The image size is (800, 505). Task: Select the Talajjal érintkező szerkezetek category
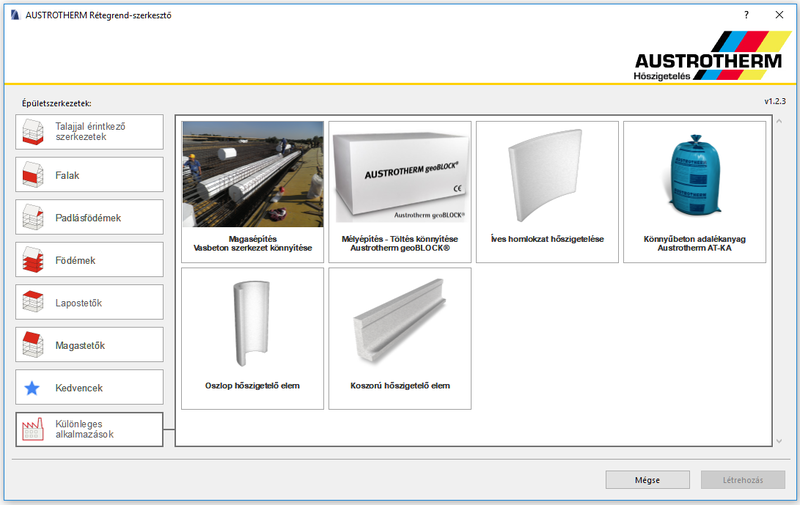89,132
